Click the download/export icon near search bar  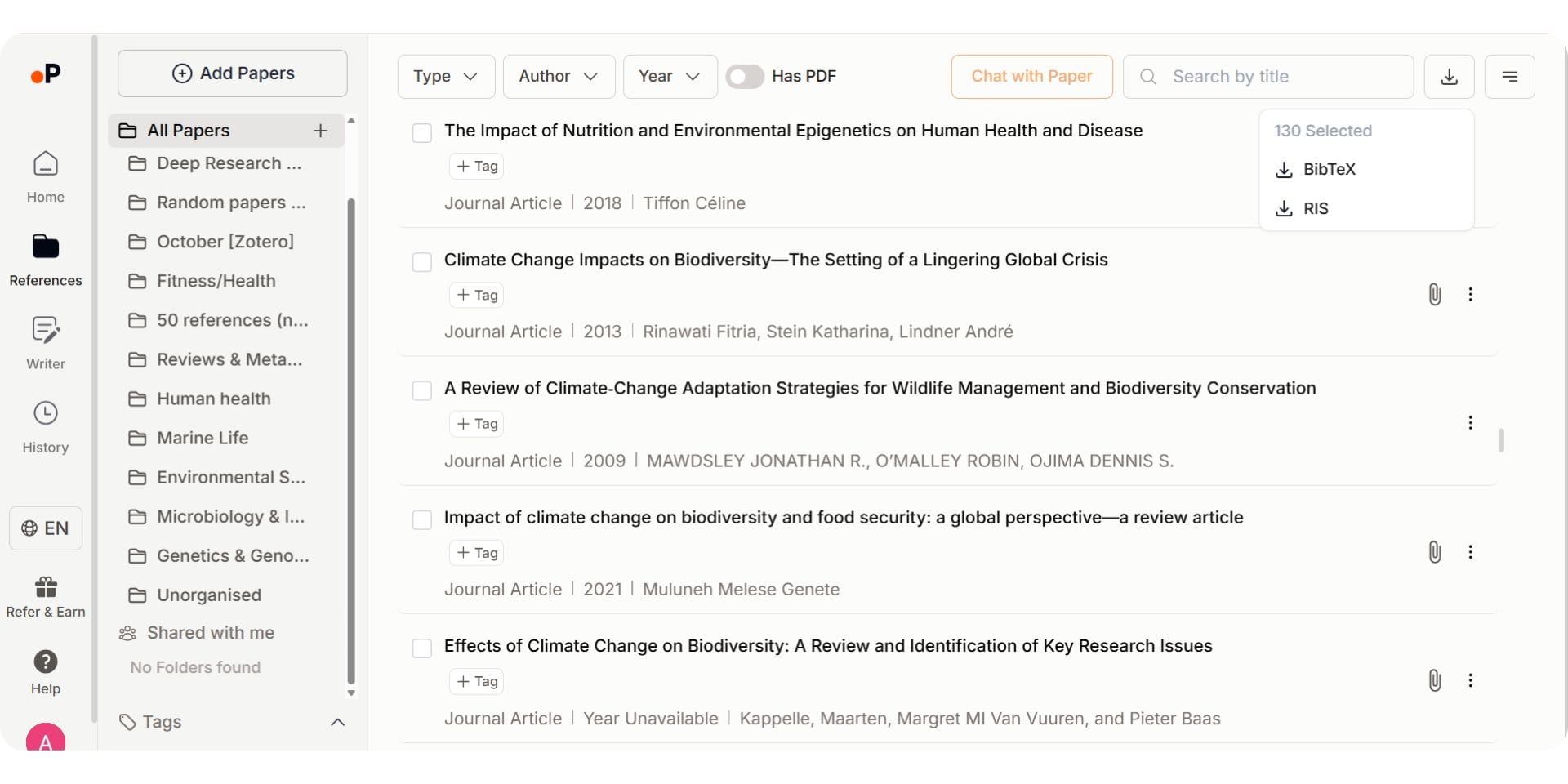(1450, 76)
